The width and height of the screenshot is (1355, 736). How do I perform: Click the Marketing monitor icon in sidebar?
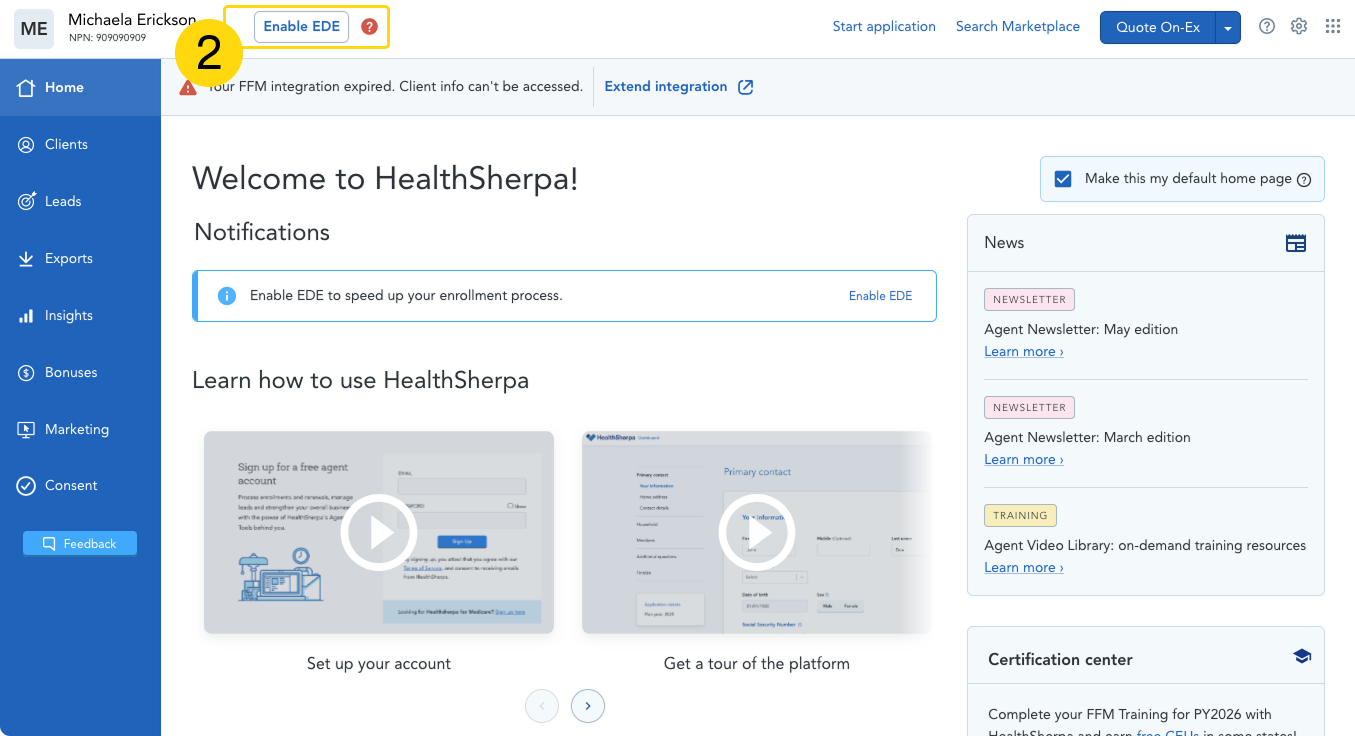point(27,430)
